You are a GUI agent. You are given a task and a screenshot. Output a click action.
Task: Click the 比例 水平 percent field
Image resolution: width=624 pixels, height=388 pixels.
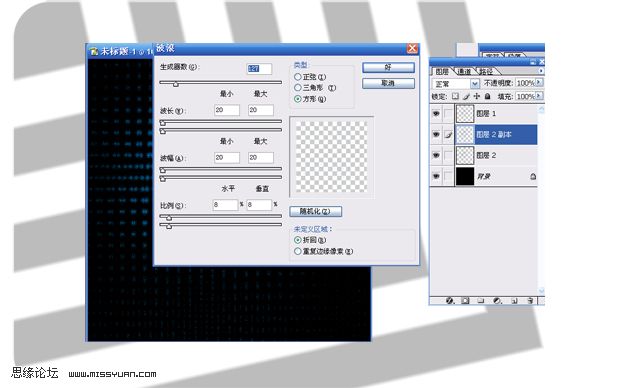(225, 205)
